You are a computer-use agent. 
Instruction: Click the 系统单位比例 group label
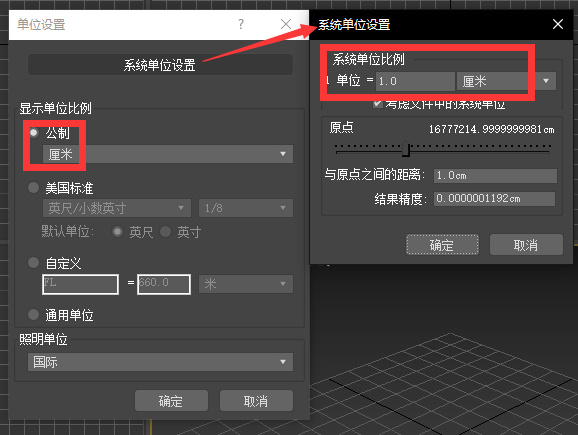coord(369,59)
